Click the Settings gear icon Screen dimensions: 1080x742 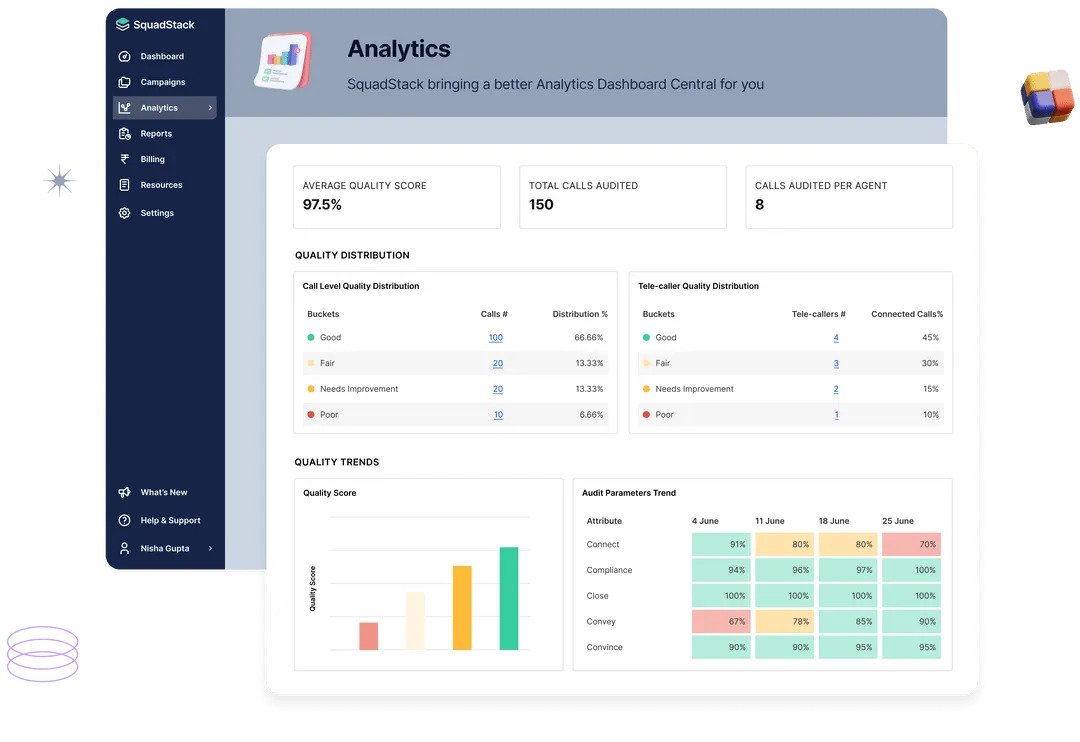click(x=125, y=213)
